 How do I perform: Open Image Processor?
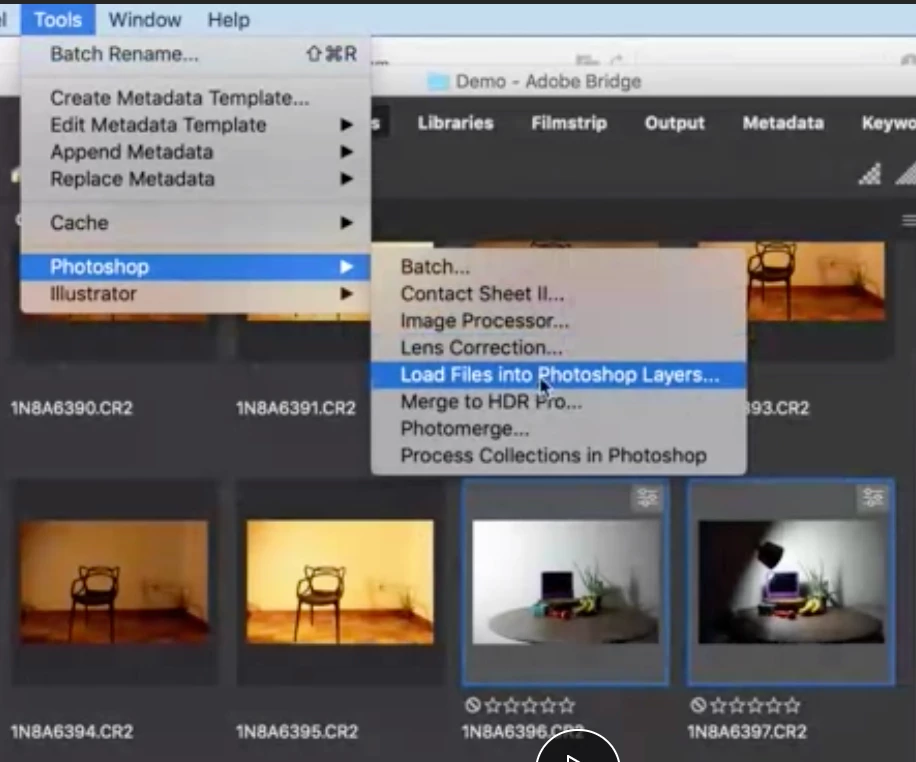[558, 321]
